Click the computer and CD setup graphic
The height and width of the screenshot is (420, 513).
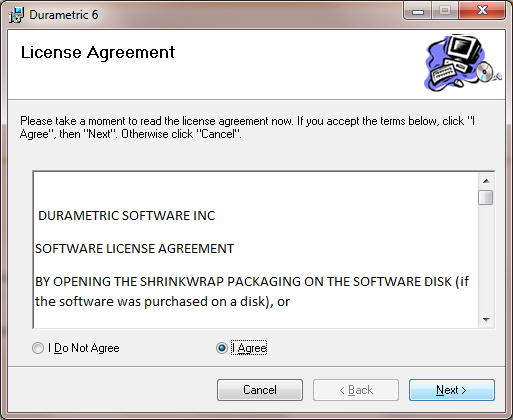(462, 63)
